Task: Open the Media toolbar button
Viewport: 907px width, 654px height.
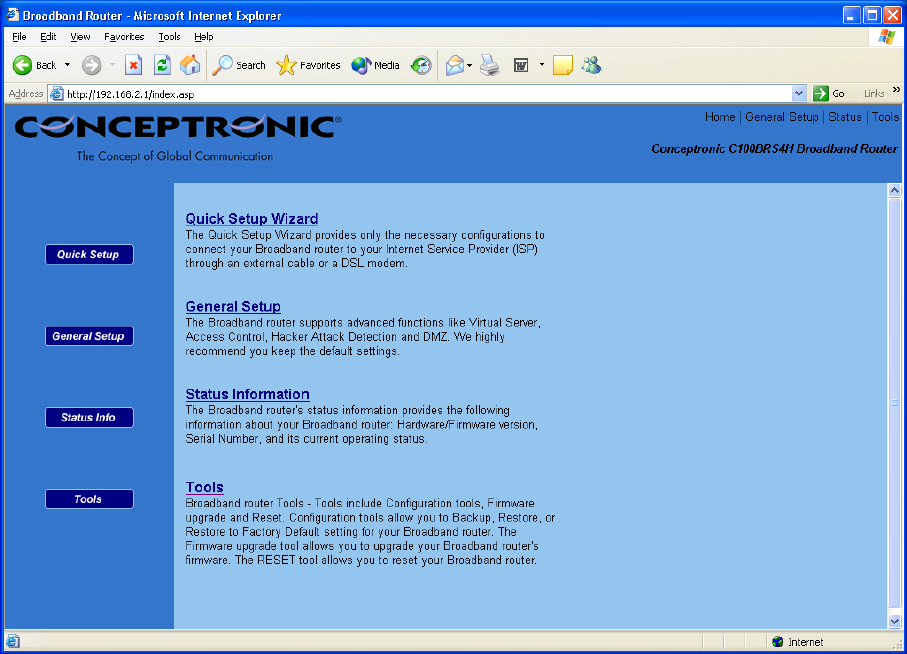Action: [375, 65]
